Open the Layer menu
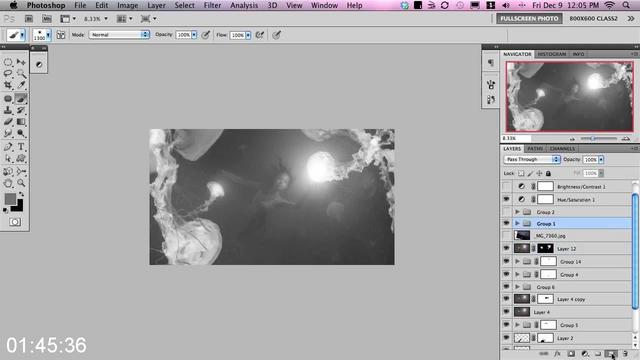 pyautogui.click(x=156, y=5)
